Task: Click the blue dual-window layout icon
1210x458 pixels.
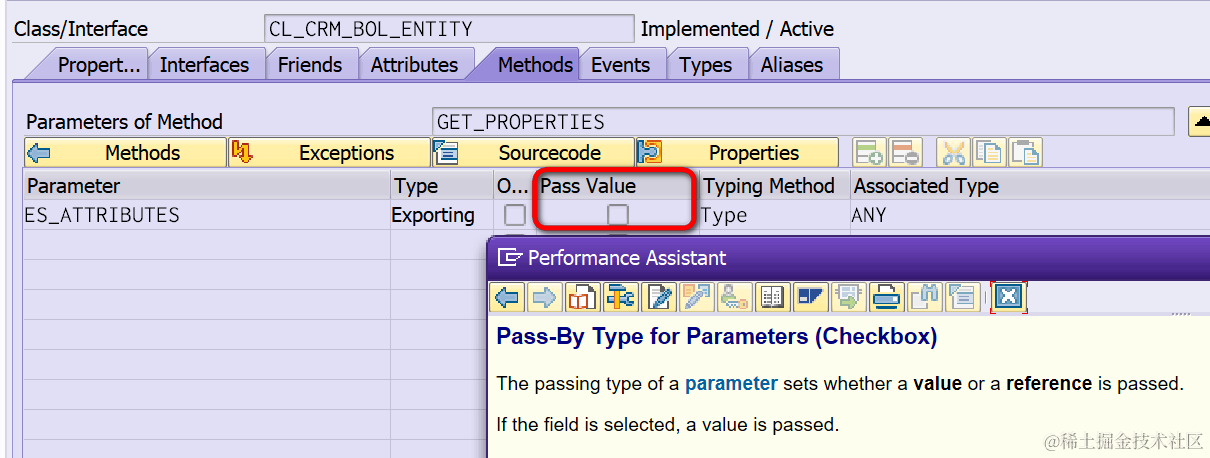Action: point(810,297)
